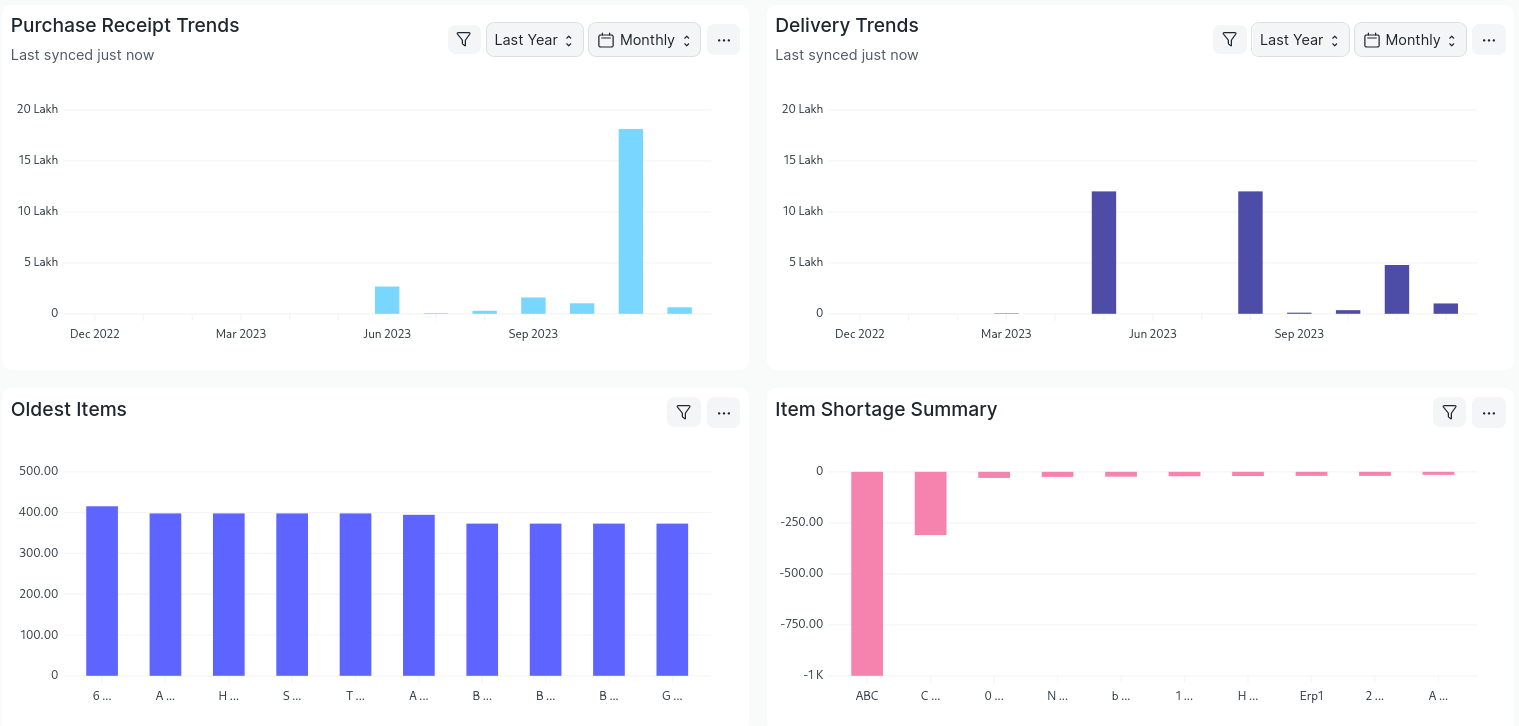The height and width of the screenshot is (726, 1519).
Task: Expand Last Year dropdown in Purchase Receipt Trends
Action: click(x=535, y=40)
